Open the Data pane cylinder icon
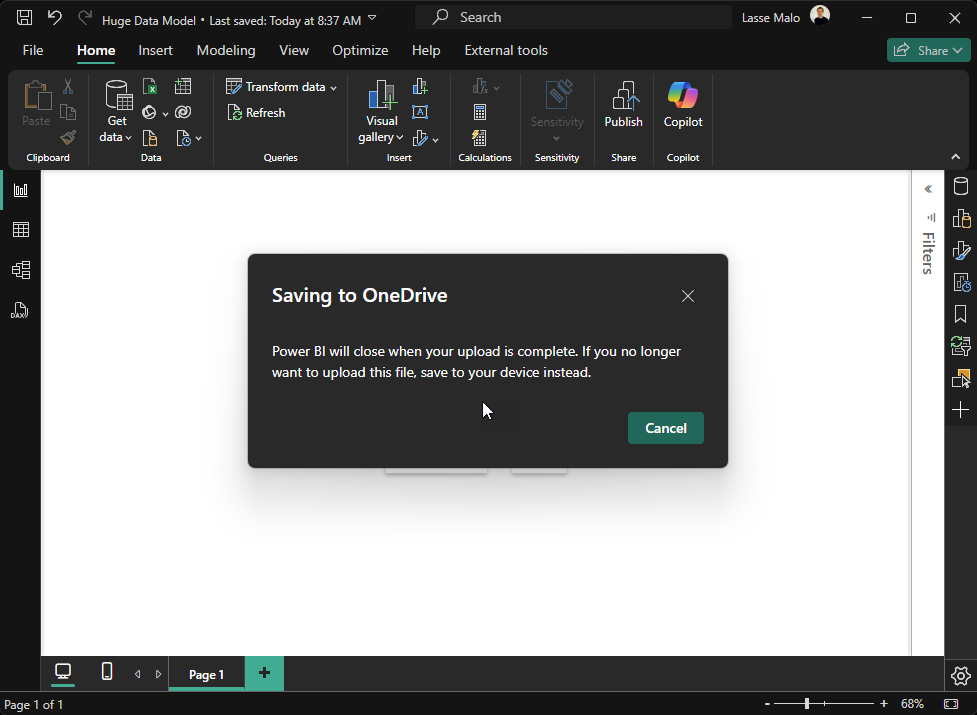 (x=961, y=186)
